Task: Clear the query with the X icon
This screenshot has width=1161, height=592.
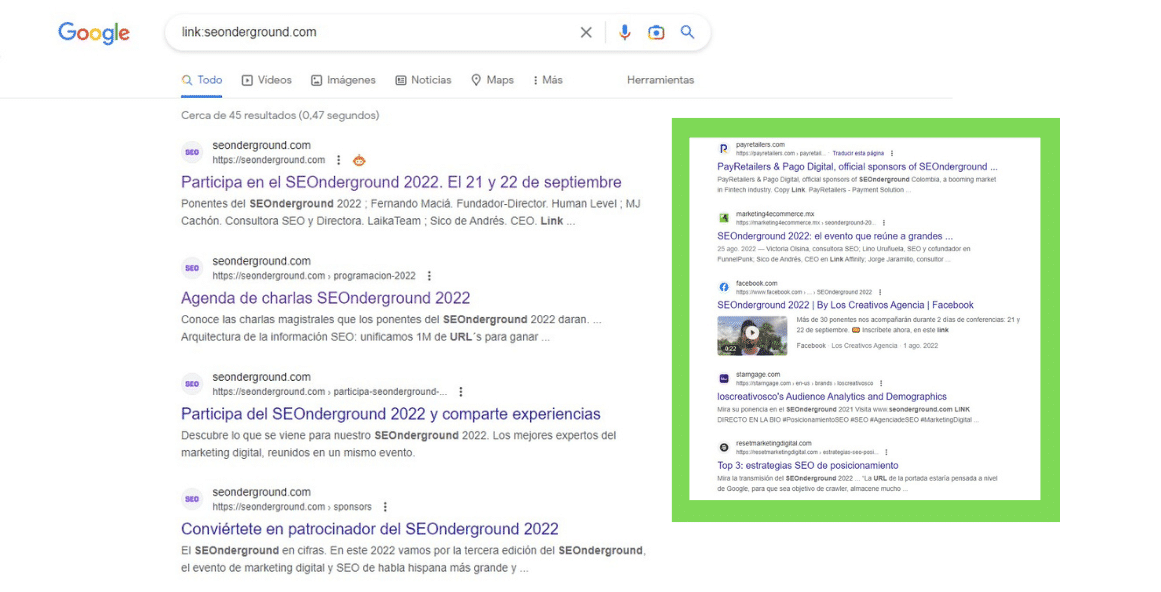Action: click(586, 32)
